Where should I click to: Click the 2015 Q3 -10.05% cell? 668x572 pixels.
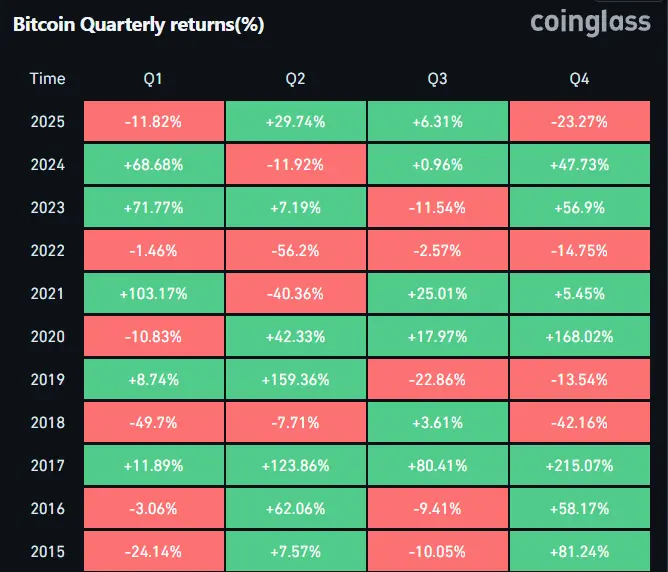[438, 551]
